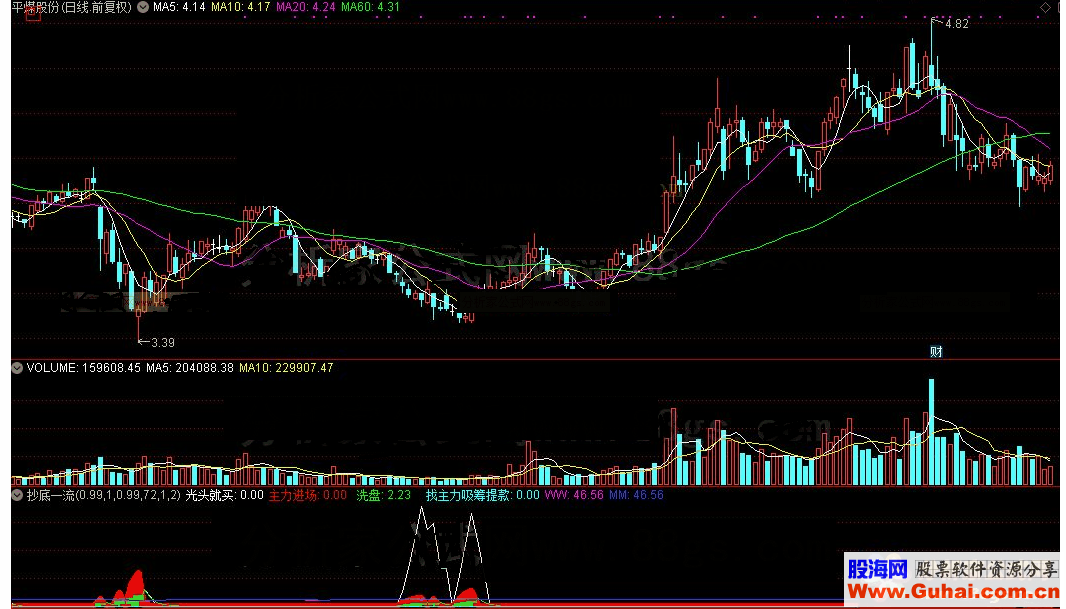
Task: Click the 光头就买: 0.00 readout
Action: click(224, 495)
